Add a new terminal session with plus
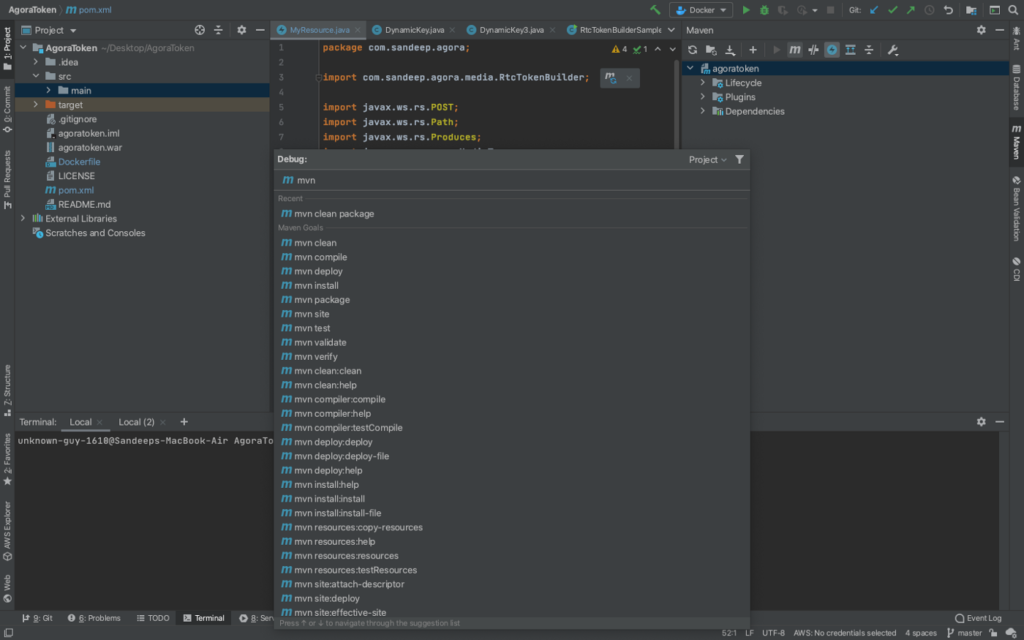1024x640 pixels. [x=184, y=422]
